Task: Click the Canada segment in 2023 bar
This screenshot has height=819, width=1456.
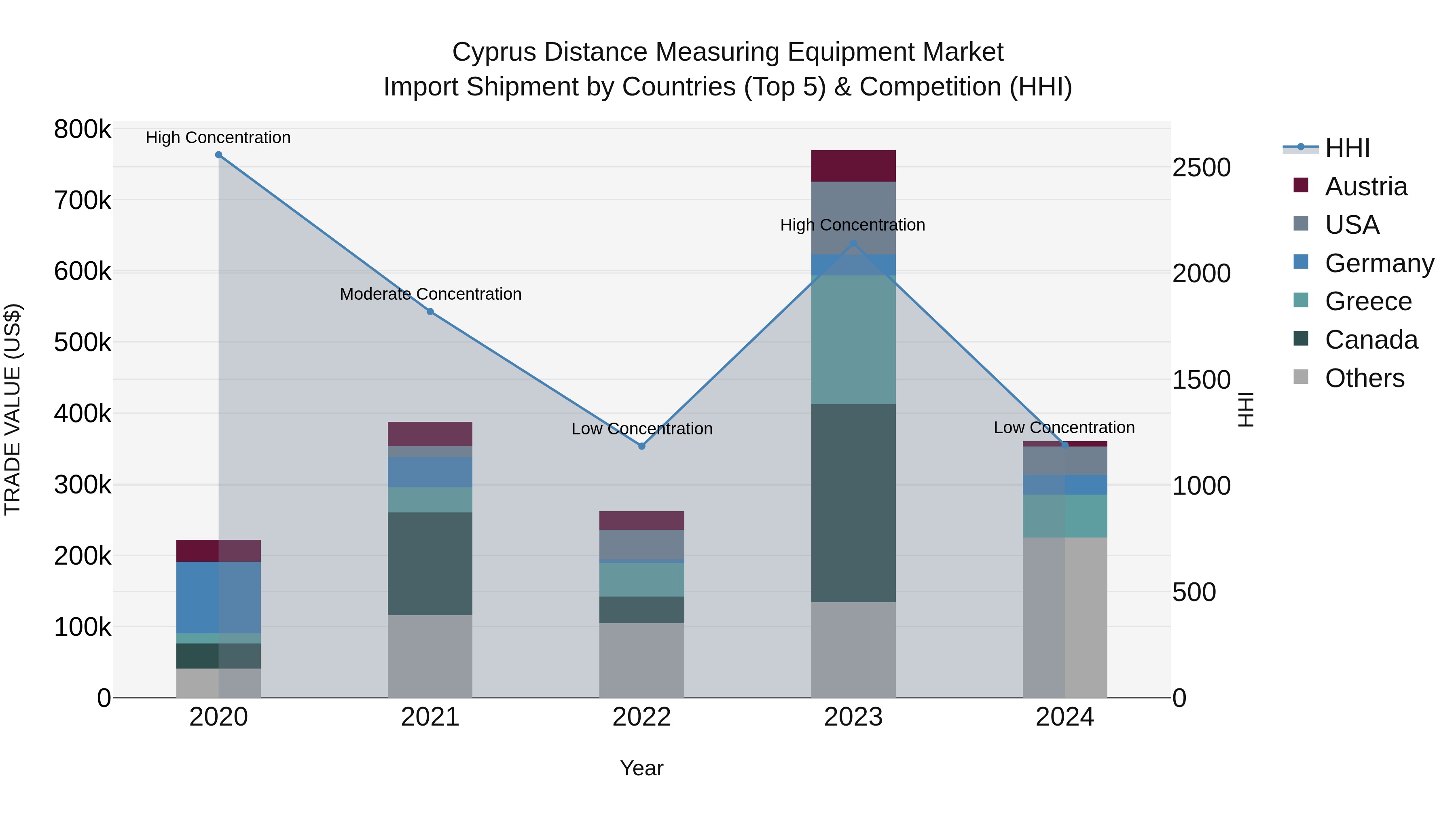Action: [853, 503]
